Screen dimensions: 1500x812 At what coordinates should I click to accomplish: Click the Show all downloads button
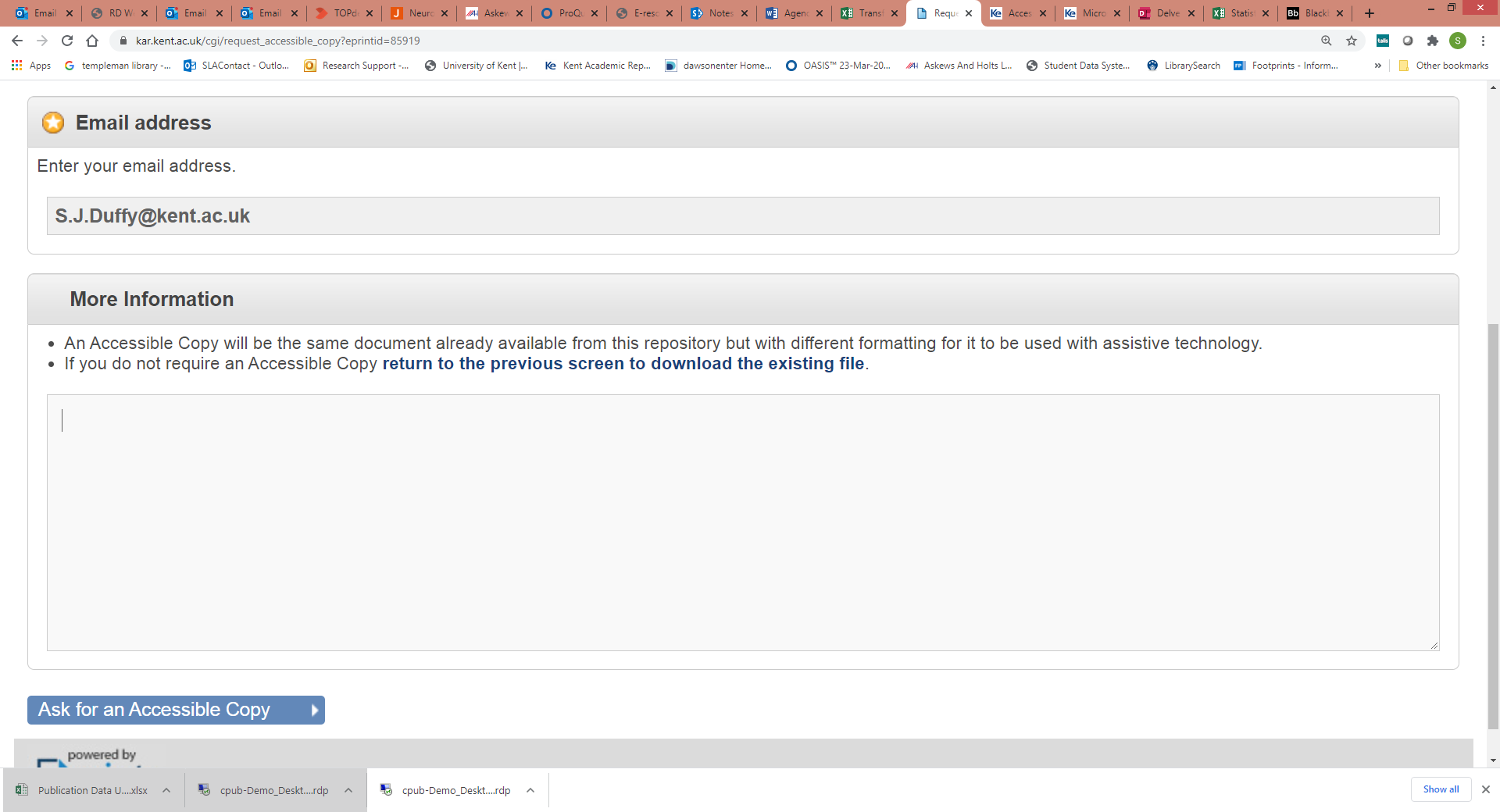pyautogui.click(x=1441, y=789)
